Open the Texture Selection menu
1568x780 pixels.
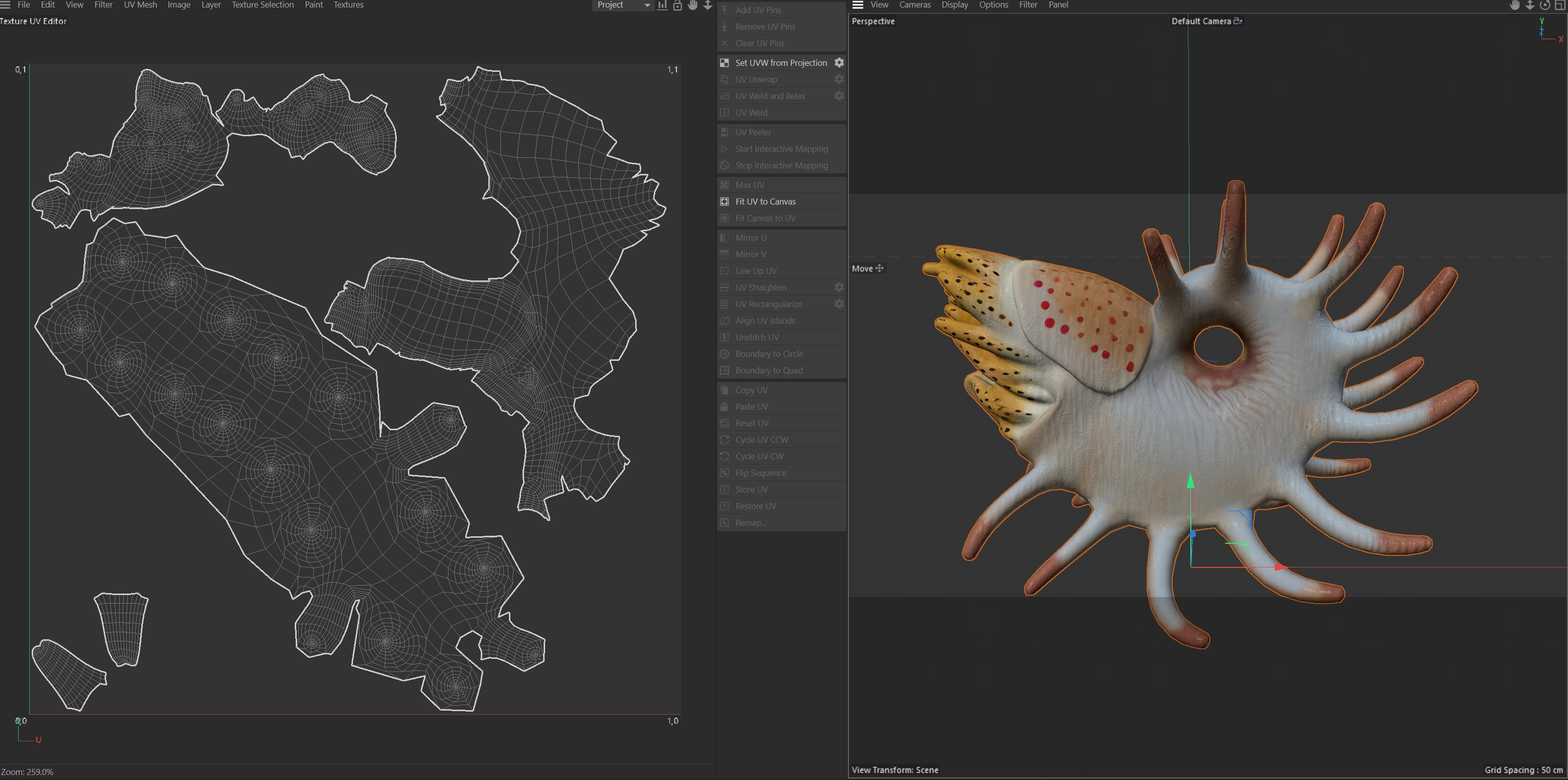pyautogui.click(x=263, y=5)
